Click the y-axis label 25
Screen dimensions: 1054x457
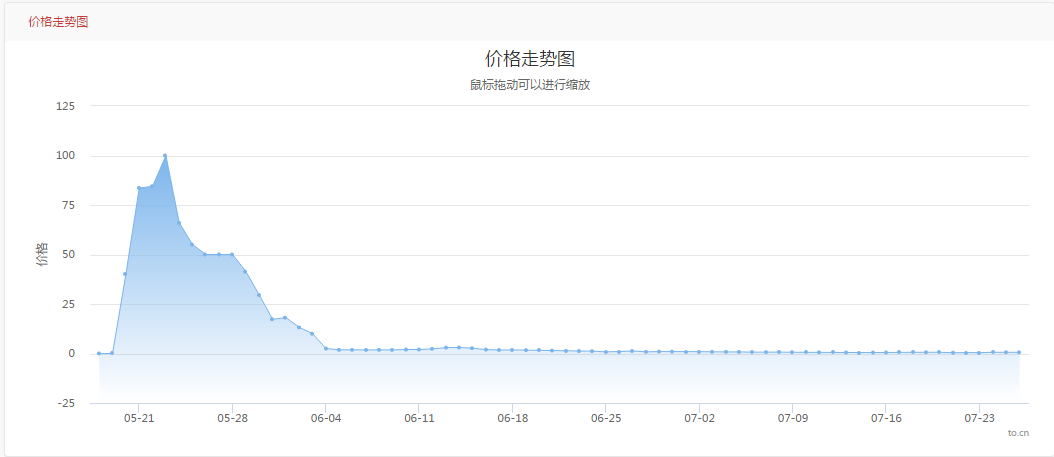click(x=68, y=304)
